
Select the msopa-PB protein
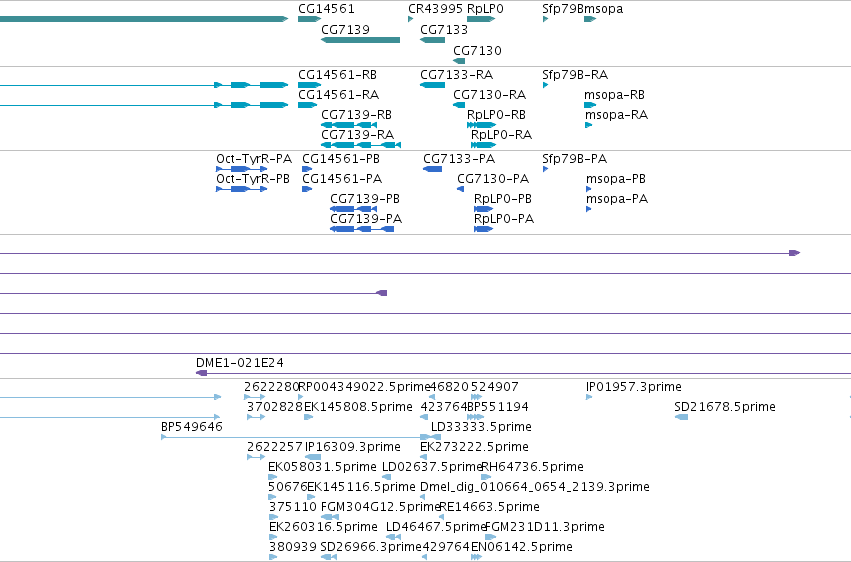click(615, 178)
